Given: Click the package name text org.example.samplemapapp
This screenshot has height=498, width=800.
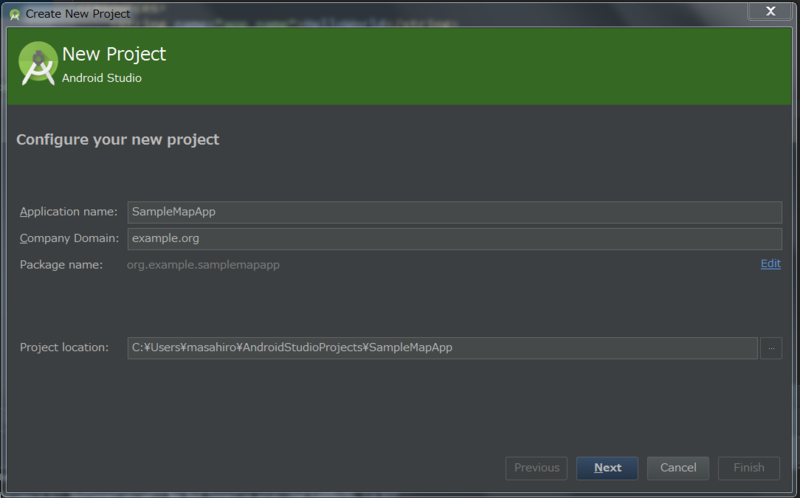Looking at the screenshot, I should (203, 265).
